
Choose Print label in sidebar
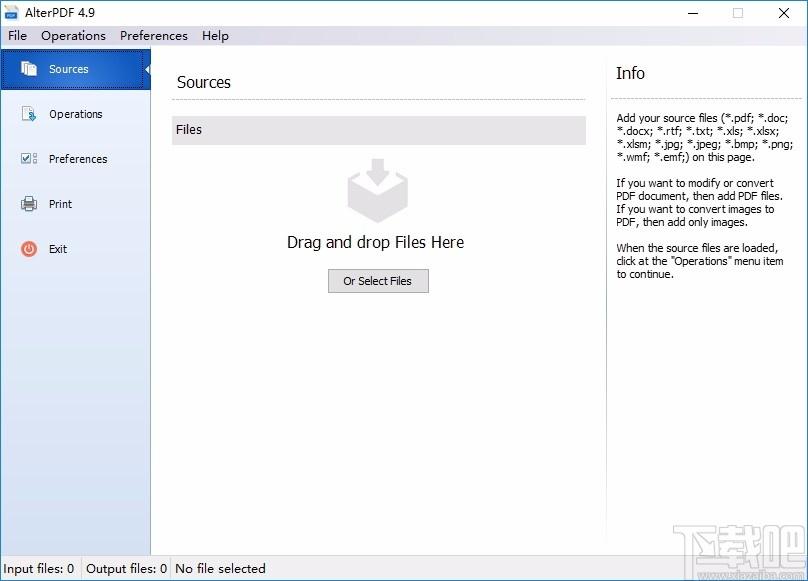[60, 204]
